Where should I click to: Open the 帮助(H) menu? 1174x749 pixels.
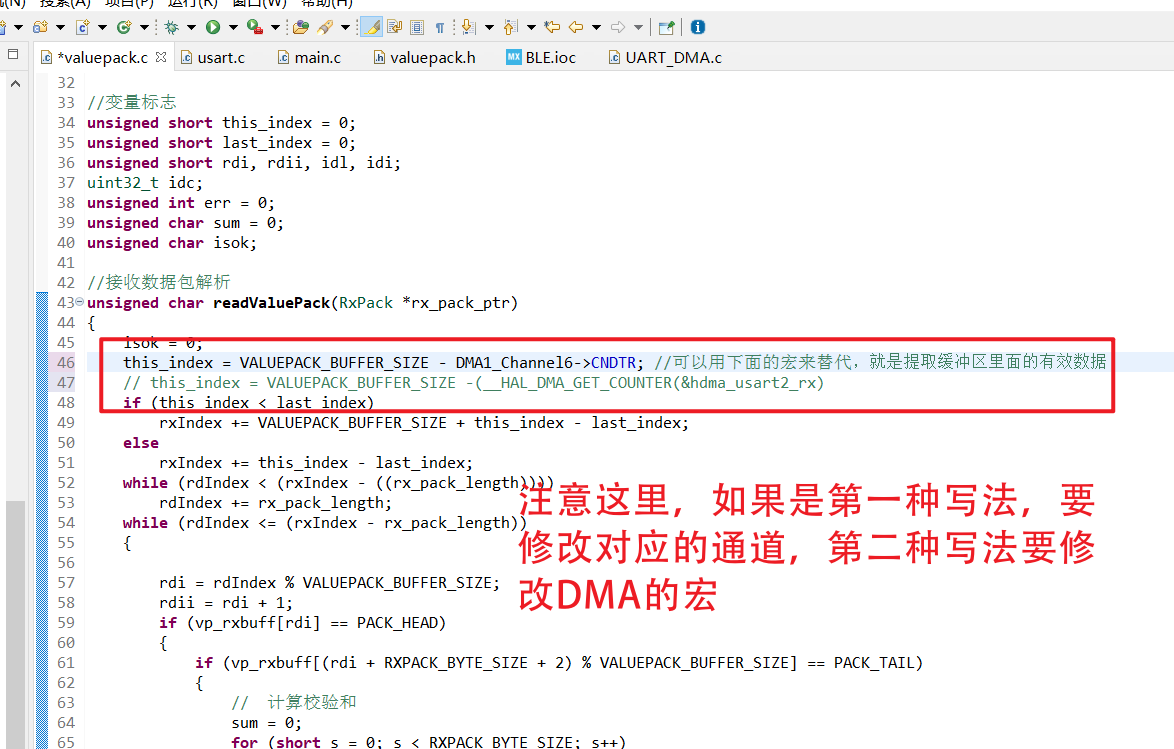point(326,3)
